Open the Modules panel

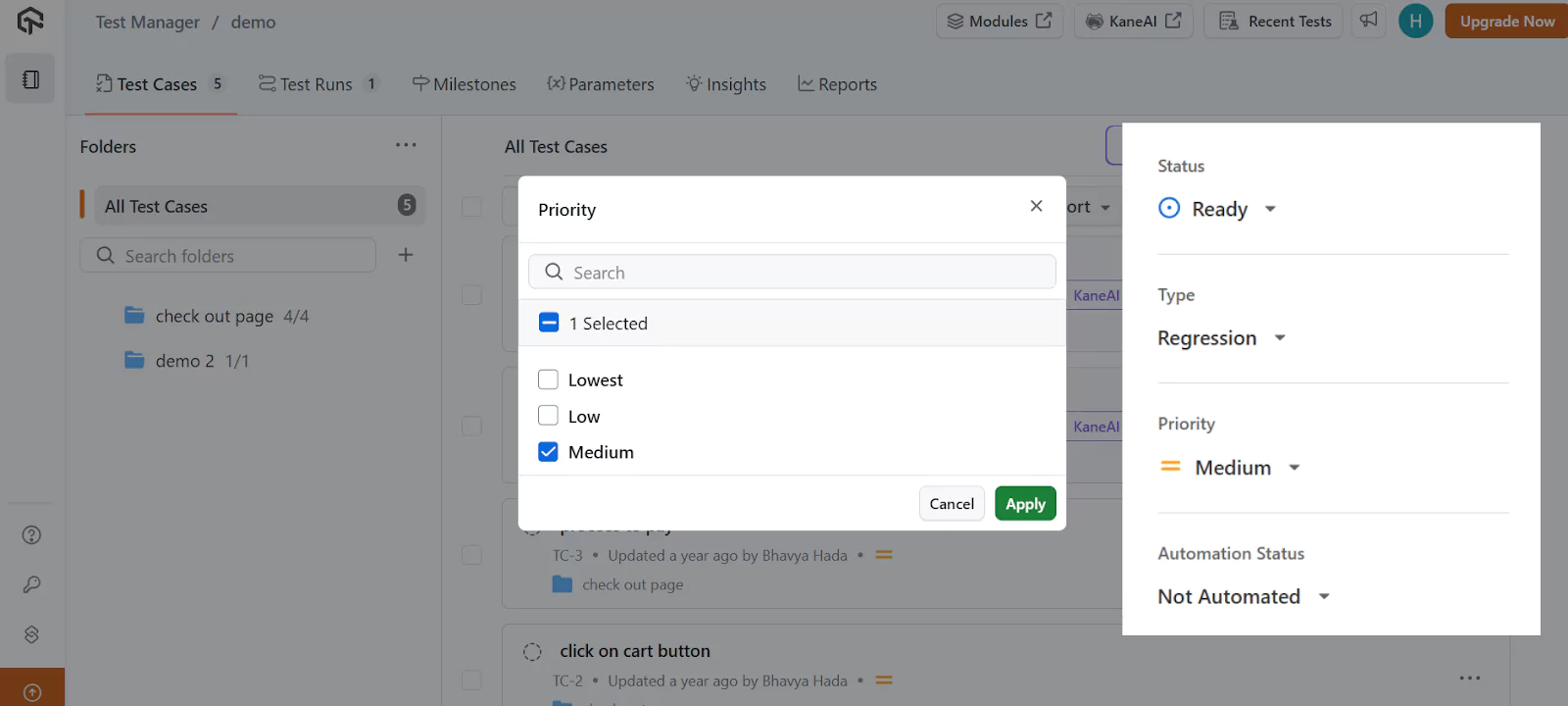pos(999,21)
